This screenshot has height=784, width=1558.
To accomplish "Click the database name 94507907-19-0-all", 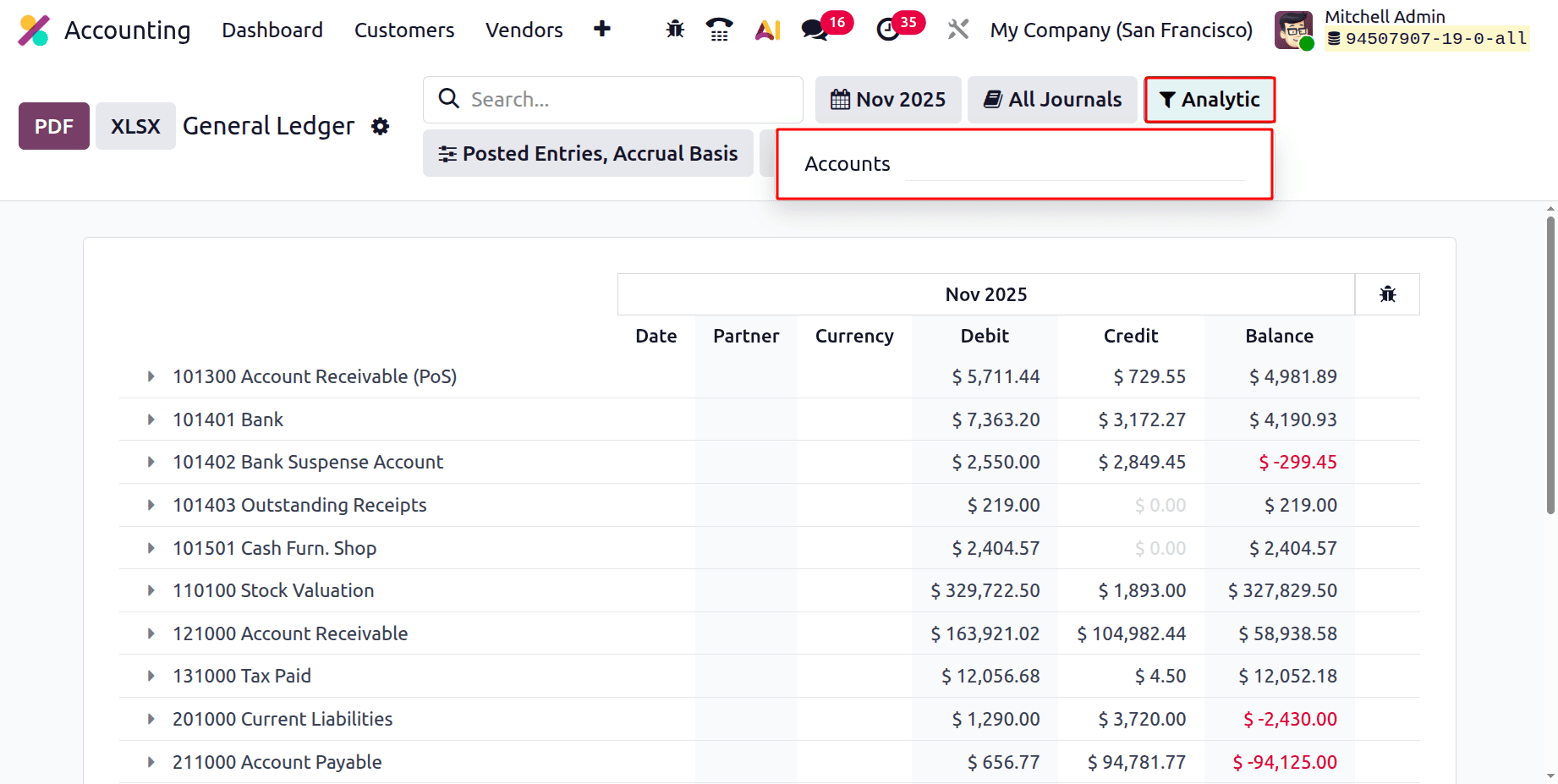I will [x=1435, y=39].
